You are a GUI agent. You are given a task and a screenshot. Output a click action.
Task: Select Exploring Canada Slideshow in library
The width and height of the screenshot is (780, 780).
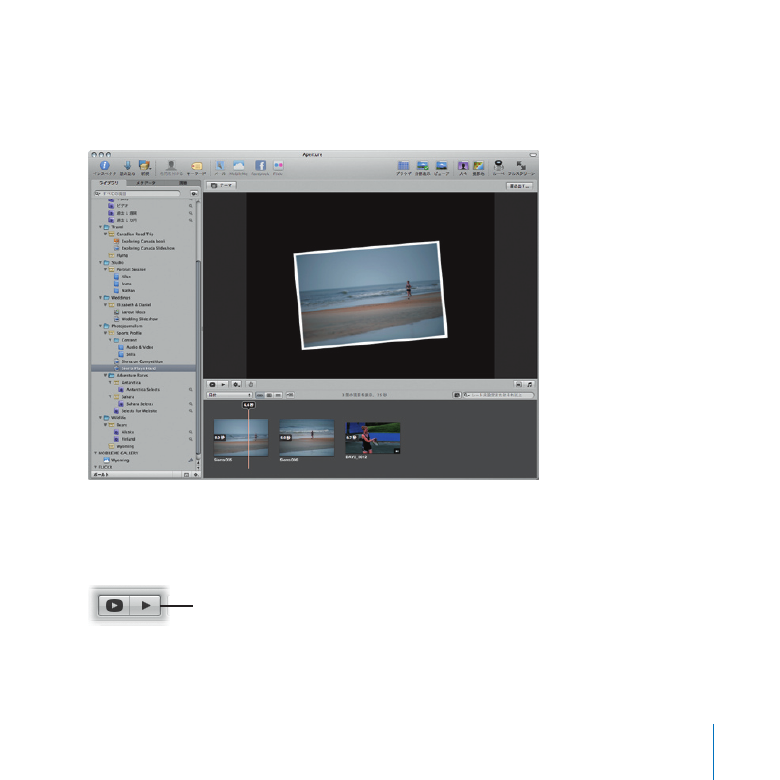148,248
